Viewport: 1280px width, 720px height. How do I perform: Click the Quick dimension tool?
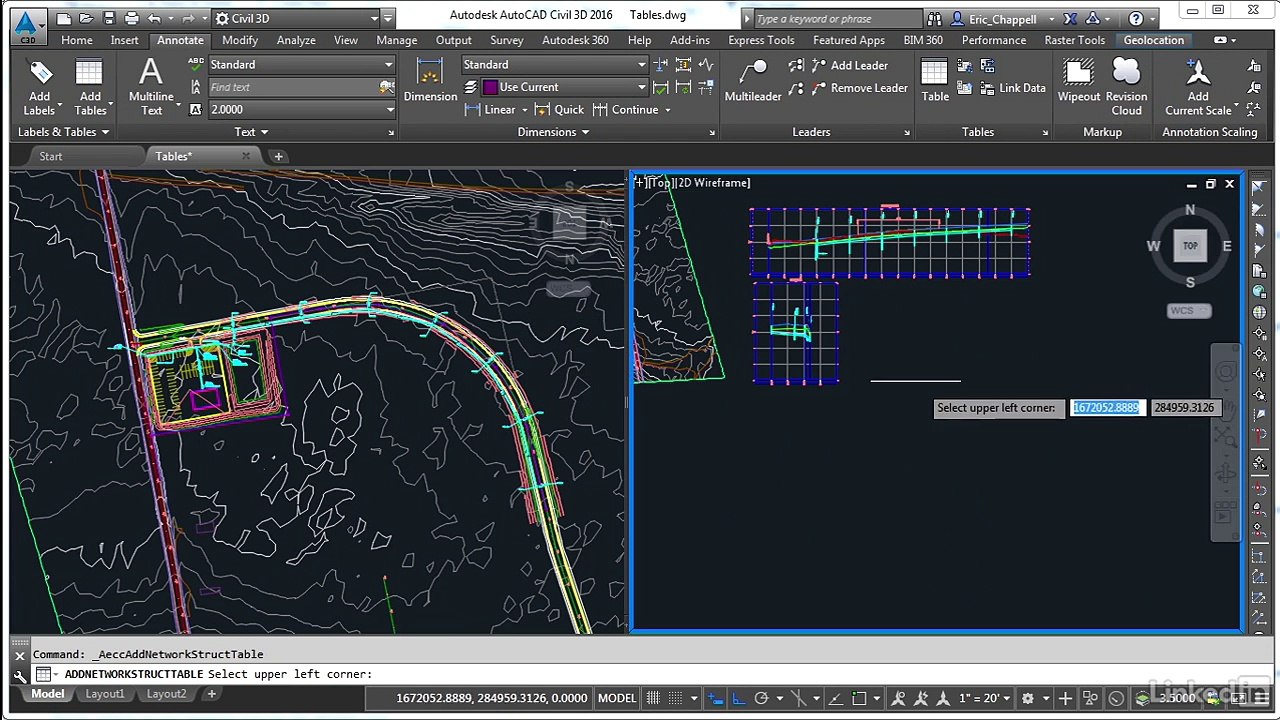[x=559, y=110]
